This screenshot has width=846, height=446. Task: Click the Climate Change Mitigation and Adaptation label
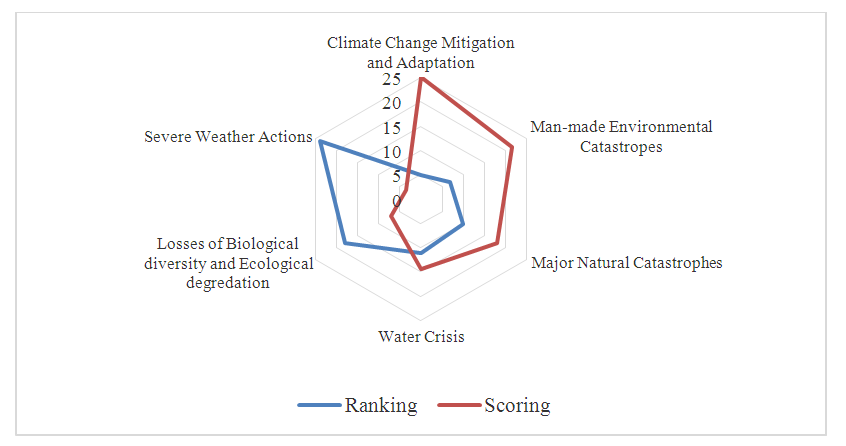[x=421, y=52]
